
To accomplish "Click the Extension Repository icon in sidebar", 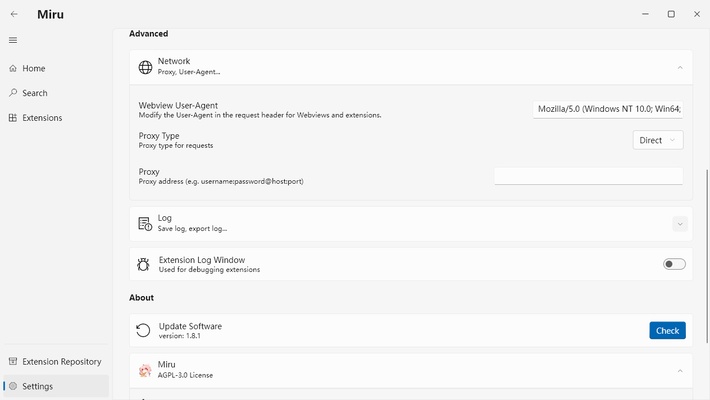I will 13,362.
